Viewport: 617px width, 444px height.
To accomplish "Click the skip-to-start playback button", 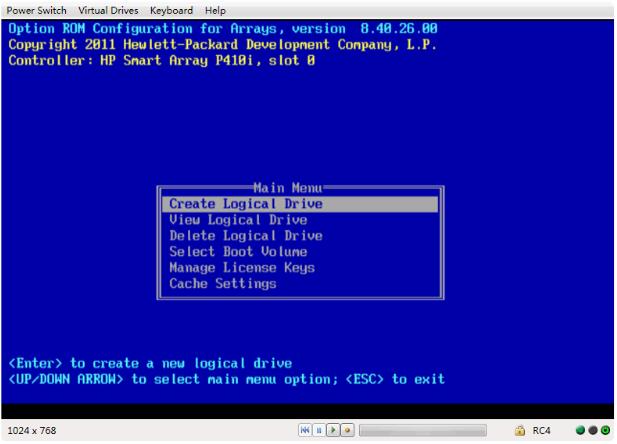I will (305, 430).
